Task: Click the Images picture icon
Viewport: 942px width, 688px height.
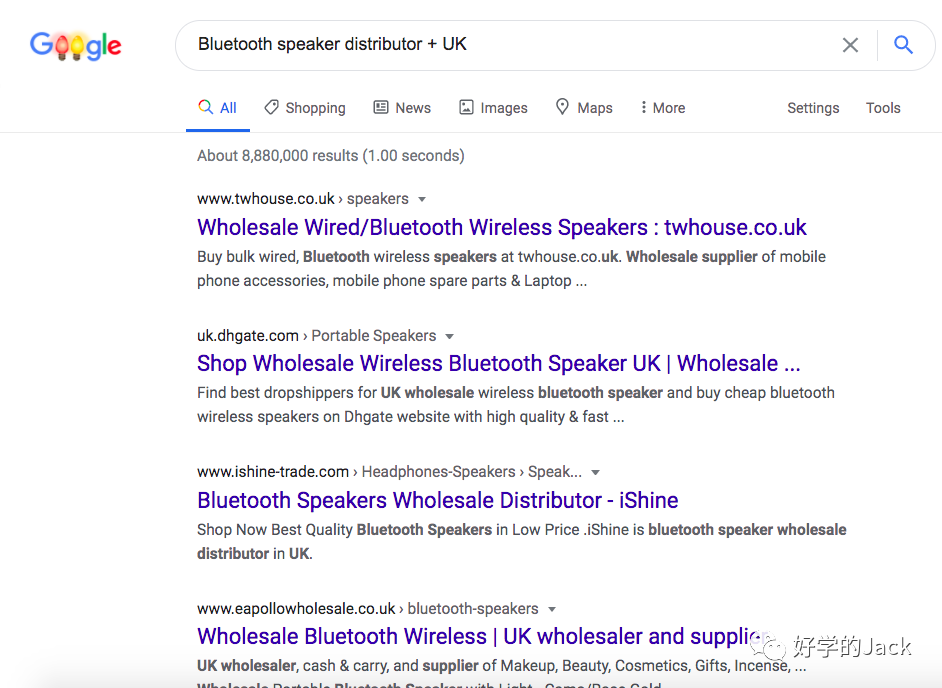Action: click(x=466, y=108)
